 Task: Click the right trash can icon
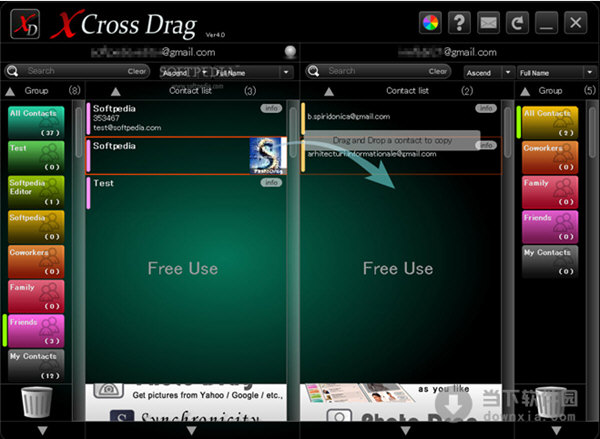pos(551,402)
